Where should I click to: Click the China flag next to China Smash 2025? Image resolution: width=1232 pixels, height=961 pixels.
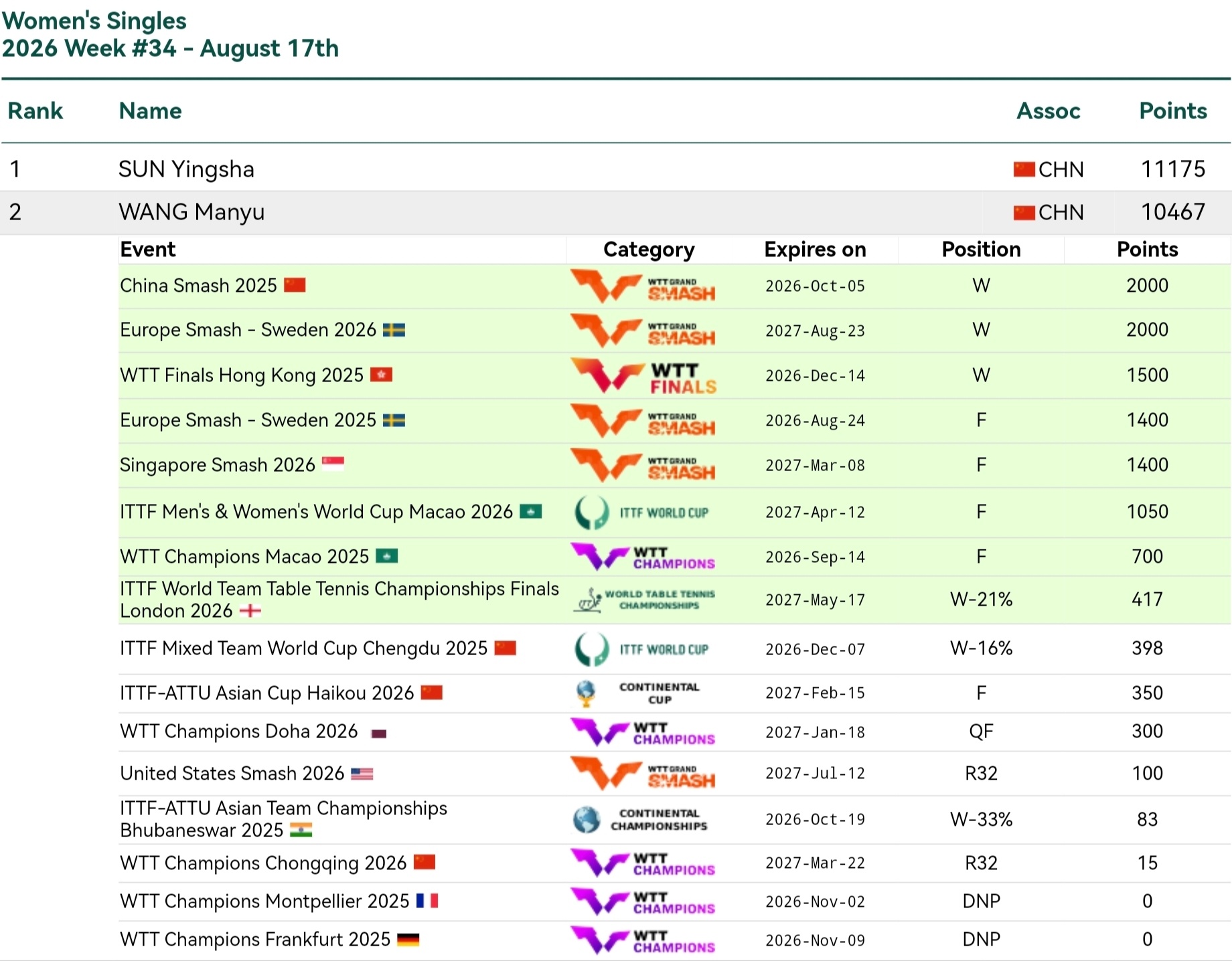[x=295, y=285]
